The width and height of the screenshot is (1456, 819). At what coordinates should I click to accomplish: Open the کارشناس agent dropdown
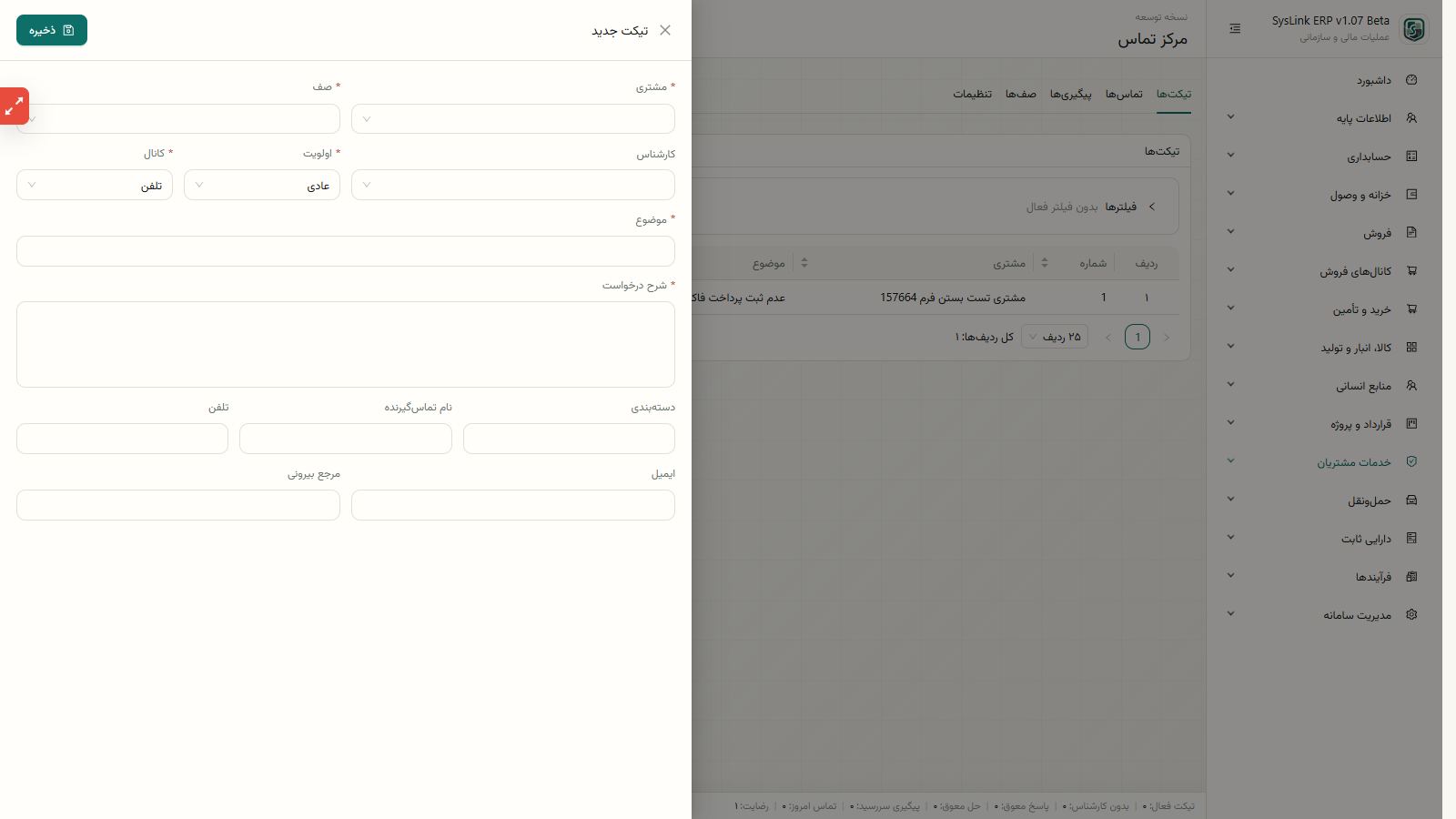click(x=513, y=185)
